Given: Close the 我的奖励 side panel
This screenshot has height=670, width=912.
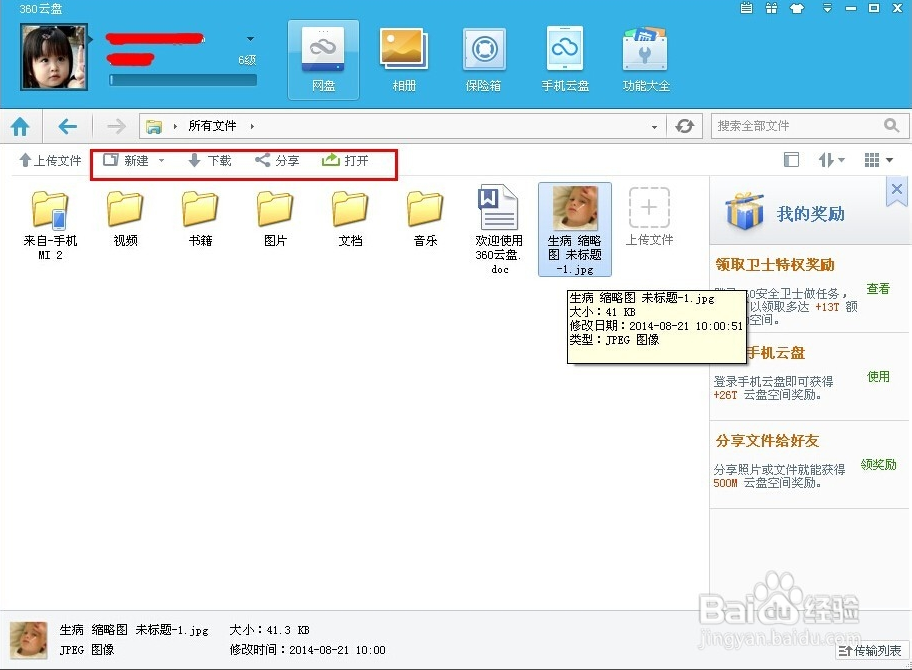Looking at the screenshot, I should coord(896,190).
